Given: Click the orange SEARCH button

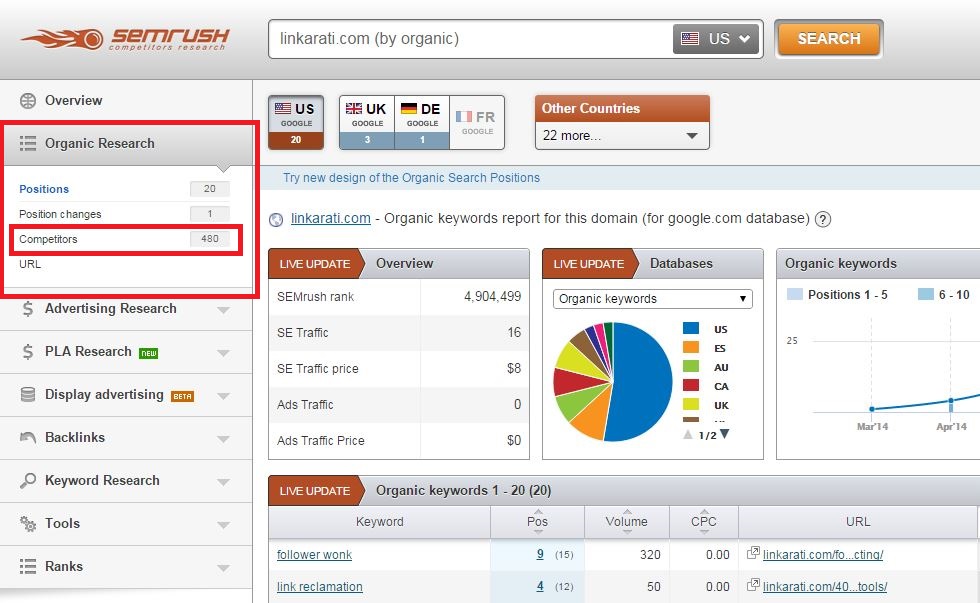Looking at the screenshot, I should [x=829, y=39].
